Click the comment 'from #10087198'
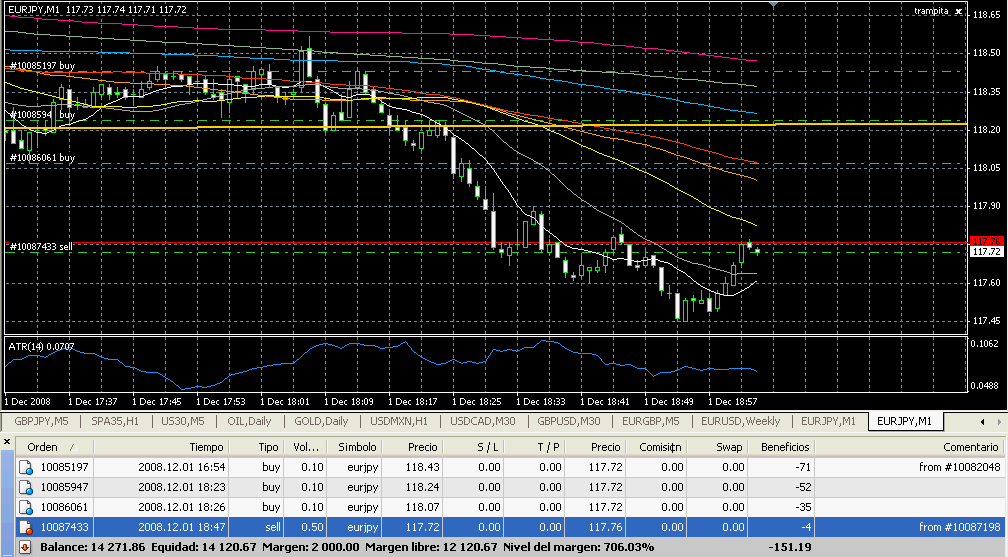The height and width of the screenshot is (557, 1008). pyautogui.click(x=960, y=527)
